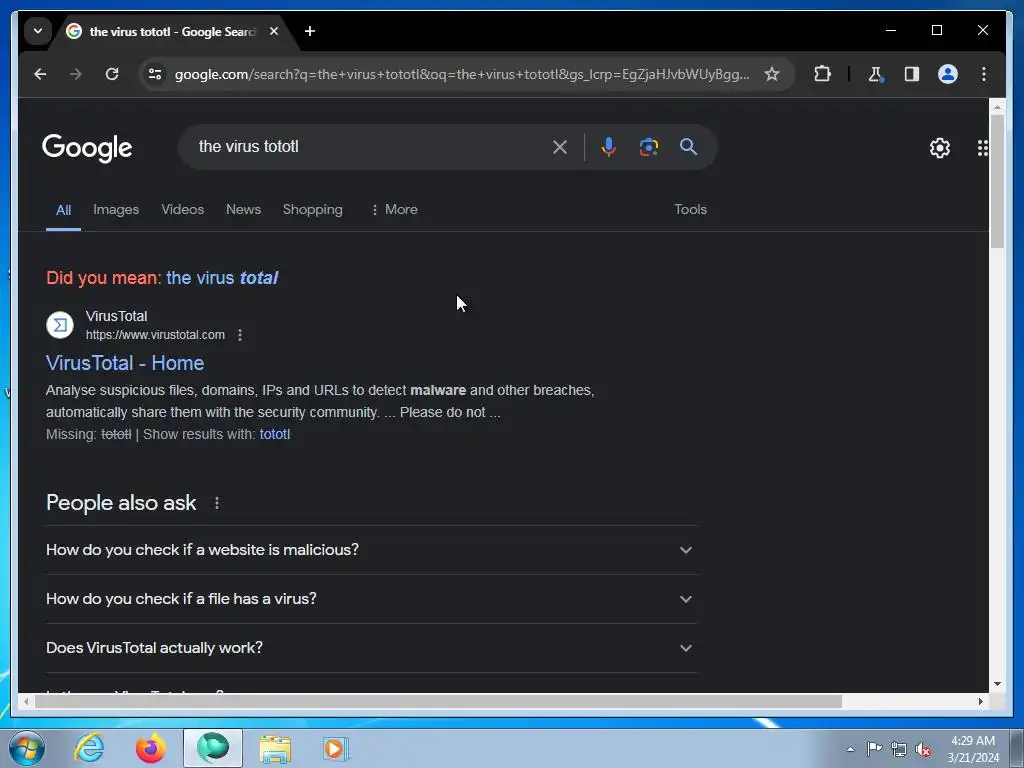Bookmark this page with the star
The width and height of the screenshot is (1024, 768).
click(x=772, y=74)
